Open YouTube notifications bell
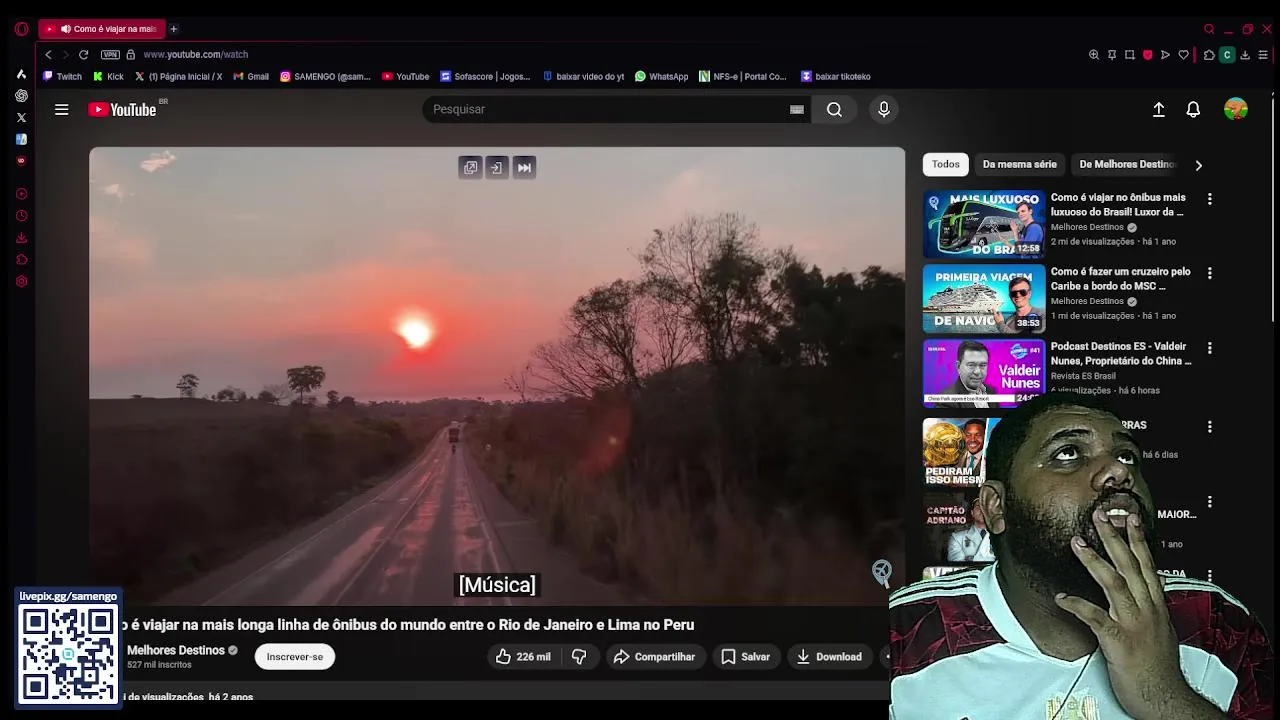 [1193, 110]
